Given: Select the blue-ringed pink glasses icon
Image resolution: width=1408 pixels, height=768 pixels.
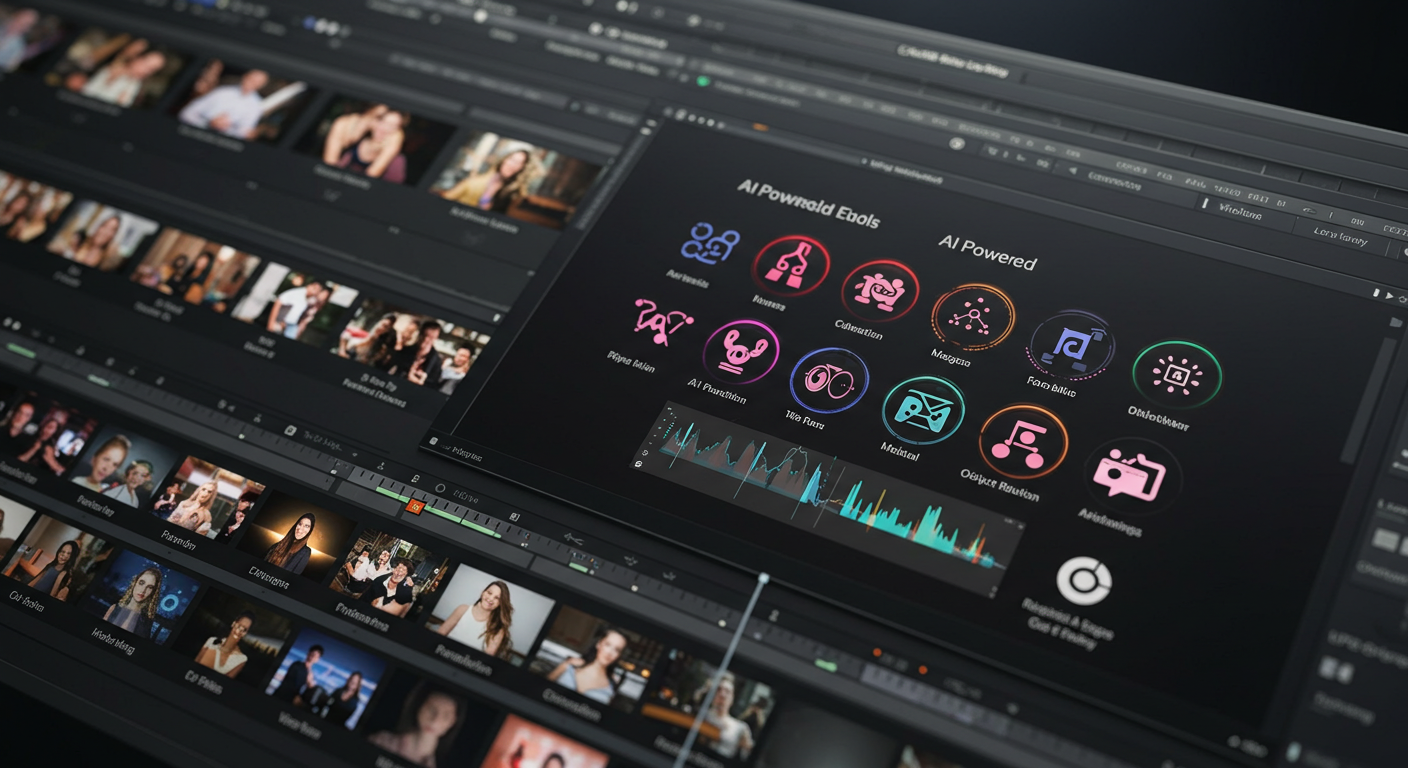Looking at the screenshot, I should 829,380.
